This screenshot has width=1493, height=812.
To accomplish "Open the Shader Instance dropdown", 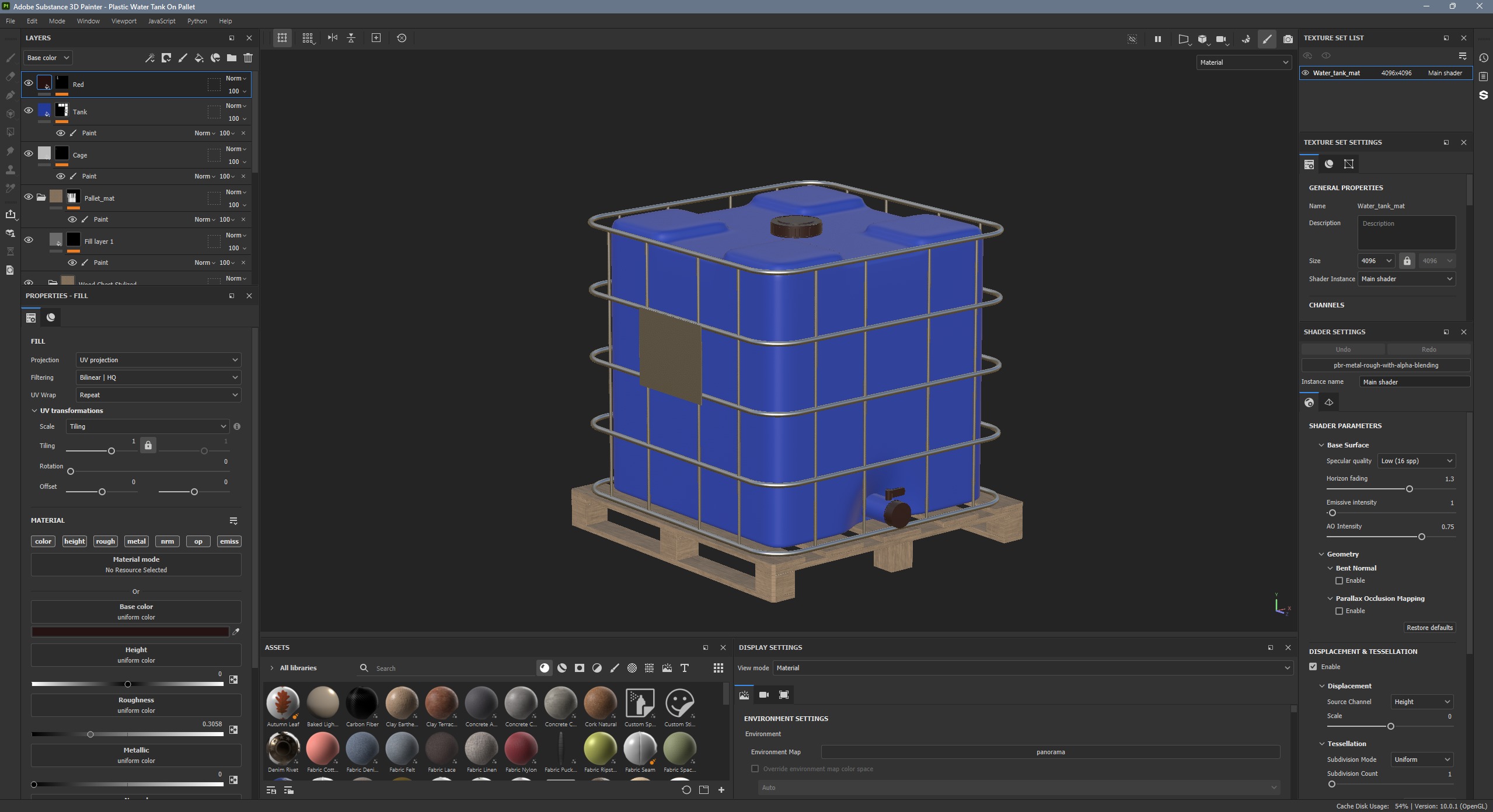I will 1407,279.
